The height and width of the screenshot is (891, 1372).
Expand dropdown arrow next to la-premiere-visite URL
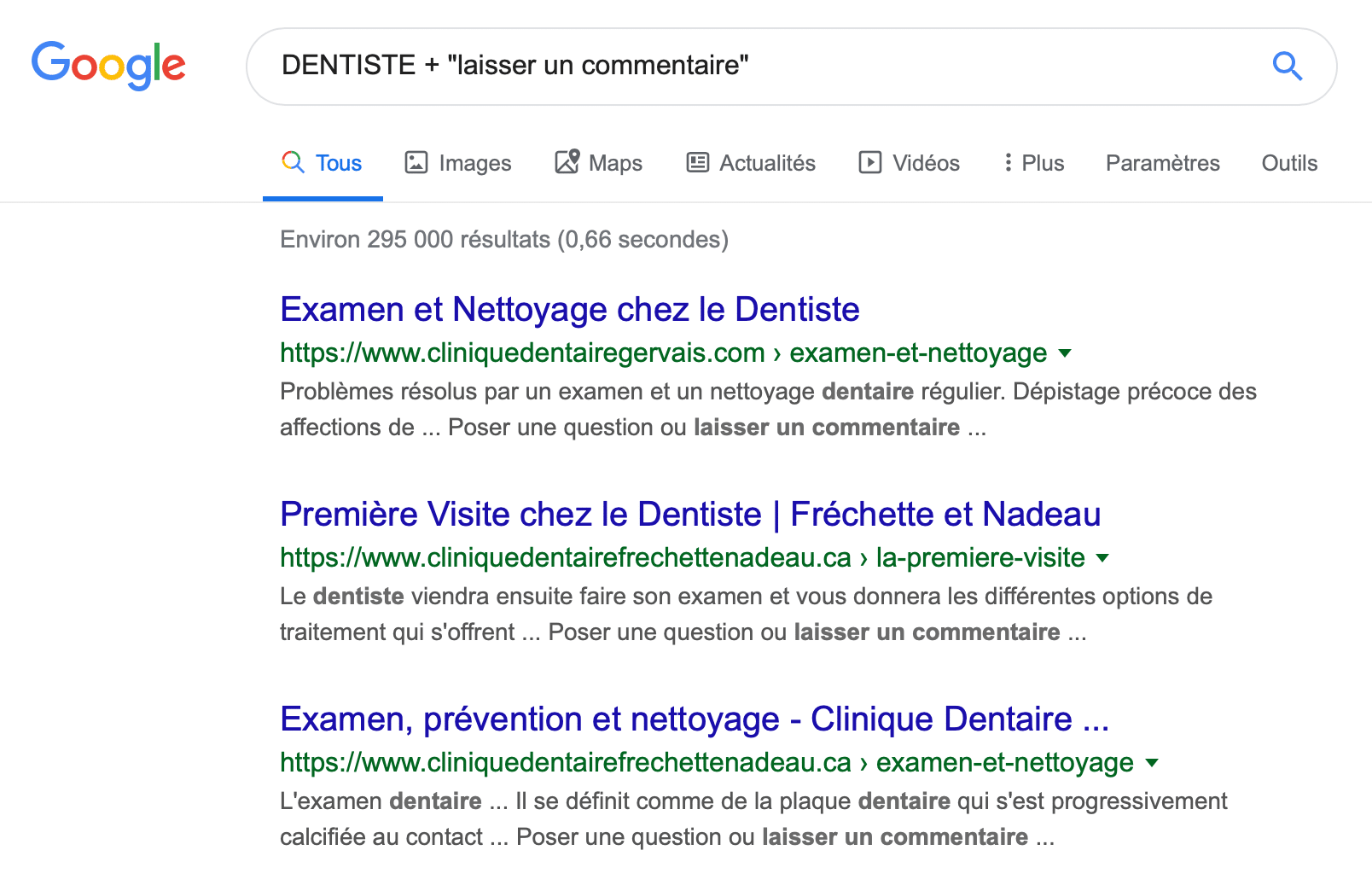(x=1102, y=558)
